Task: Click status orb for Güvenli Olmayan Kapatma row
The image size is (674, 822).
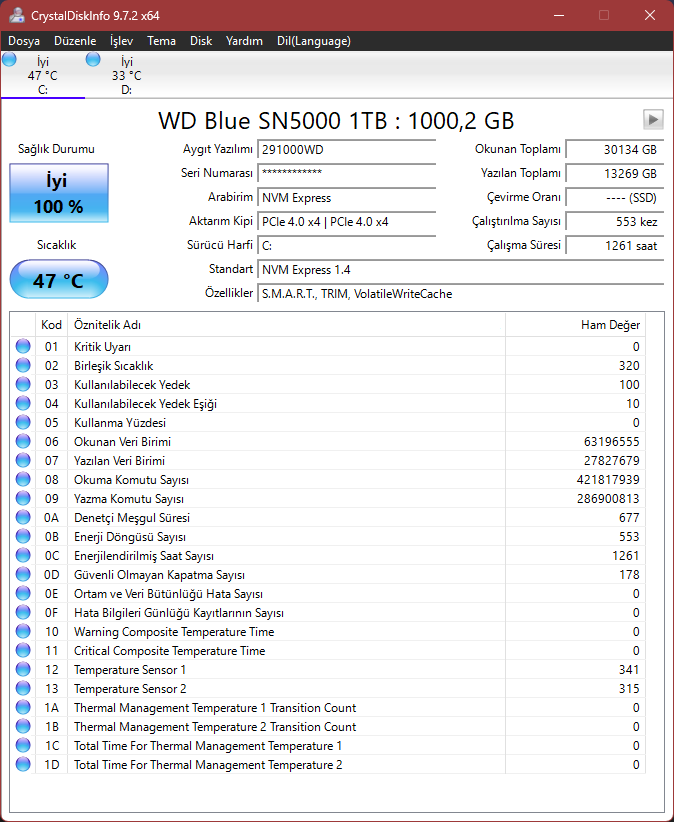Action: (23, 574)
